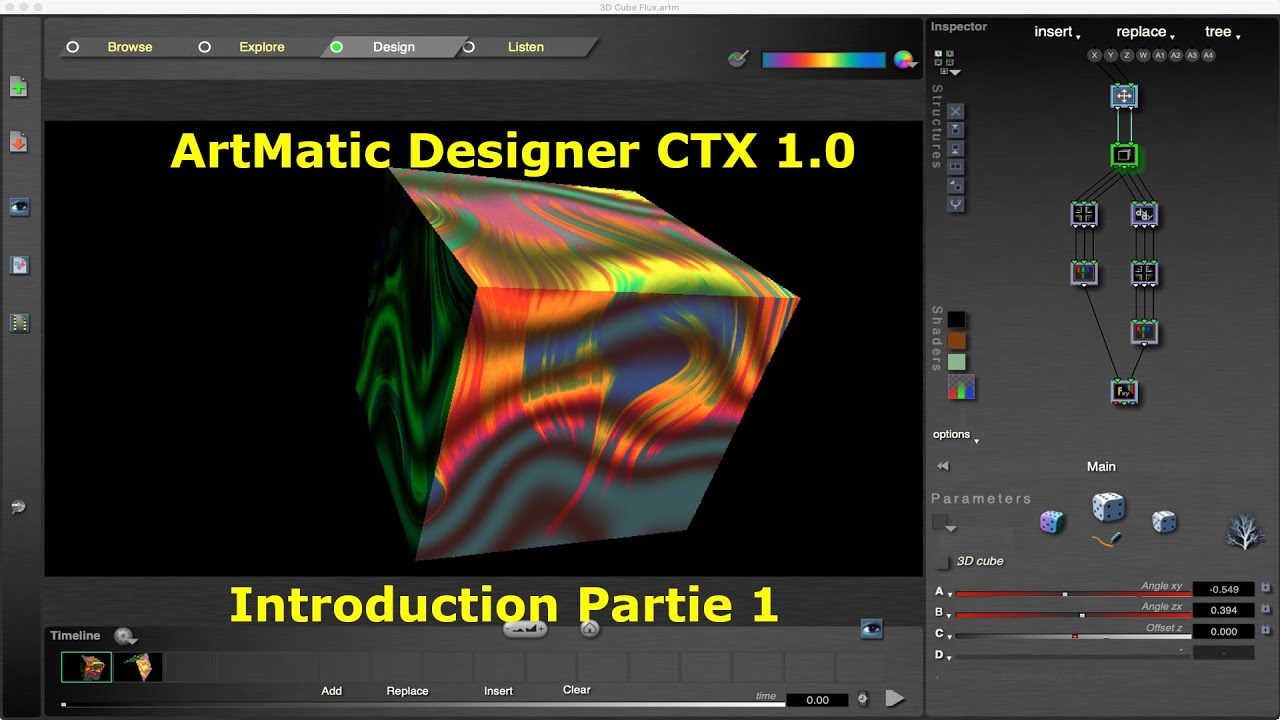The width and height of the screenshot is (1280, 720).
Task: Click the rainbow gradient color bar
Action: pyautogui.click(x=824, y=60)
